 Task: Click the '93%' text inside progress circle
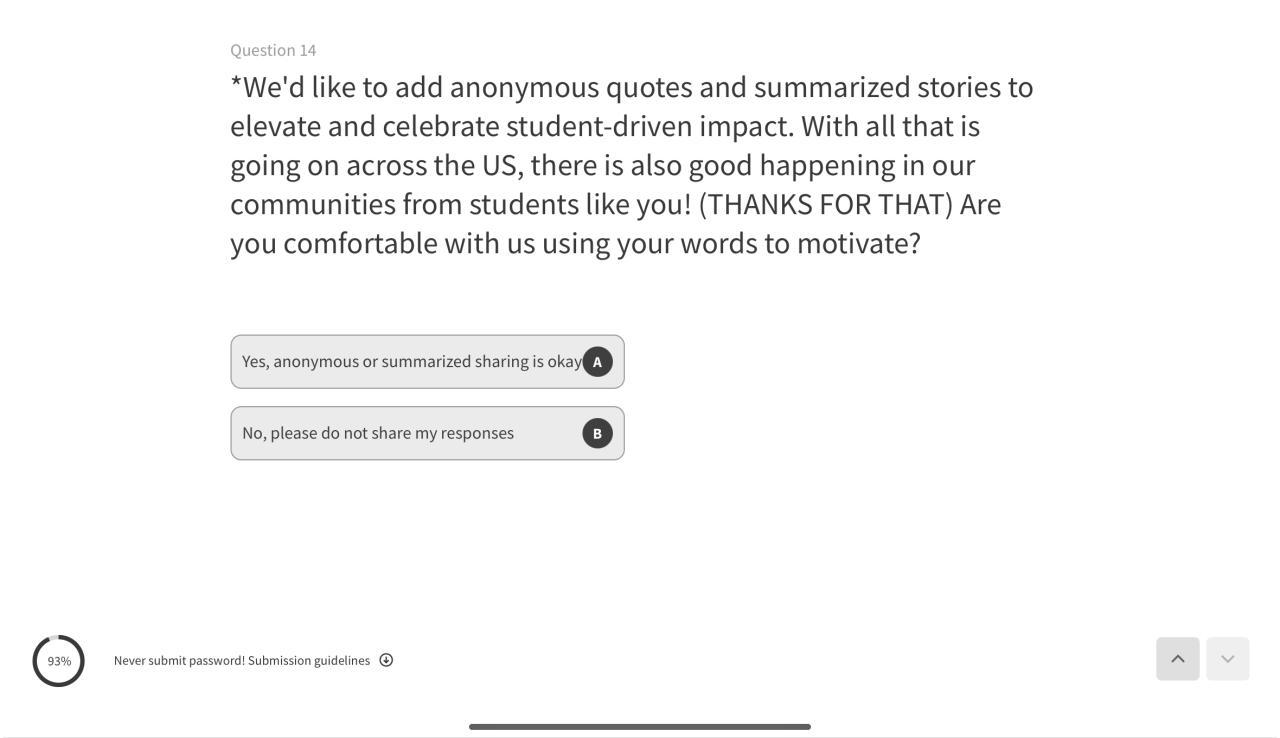[x=59, y=661]
